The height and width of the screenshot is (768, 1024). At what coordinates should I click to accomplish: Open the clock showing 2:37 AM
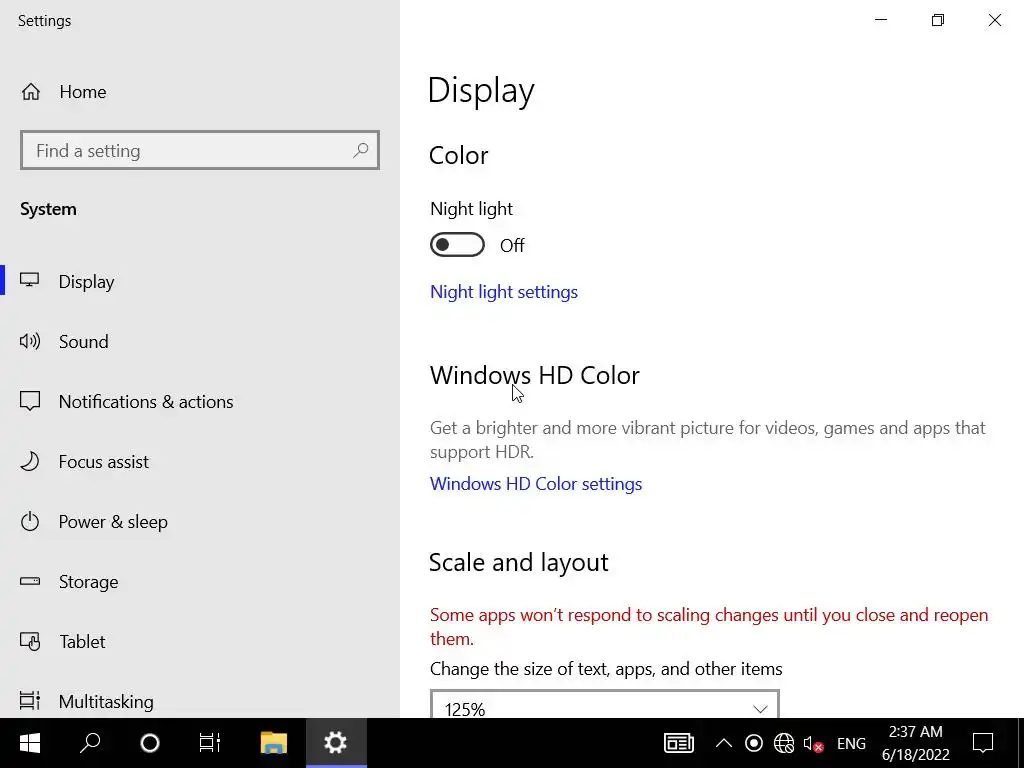click(x=916, y=743)
